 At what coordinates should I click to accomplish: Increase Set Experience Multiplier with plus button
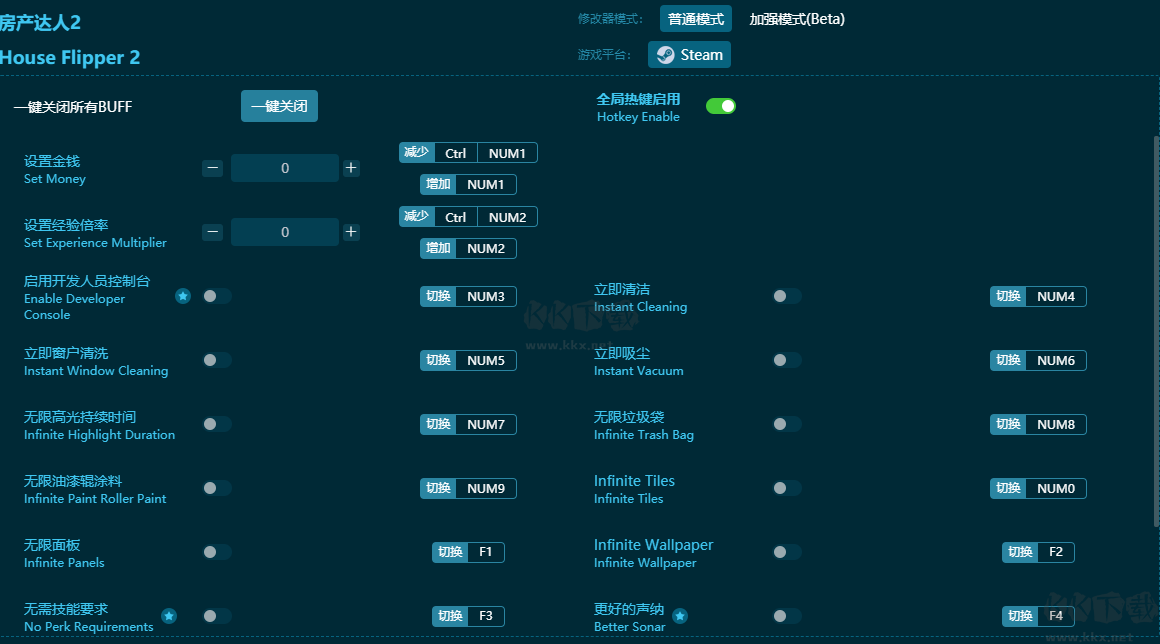(351, 232)
